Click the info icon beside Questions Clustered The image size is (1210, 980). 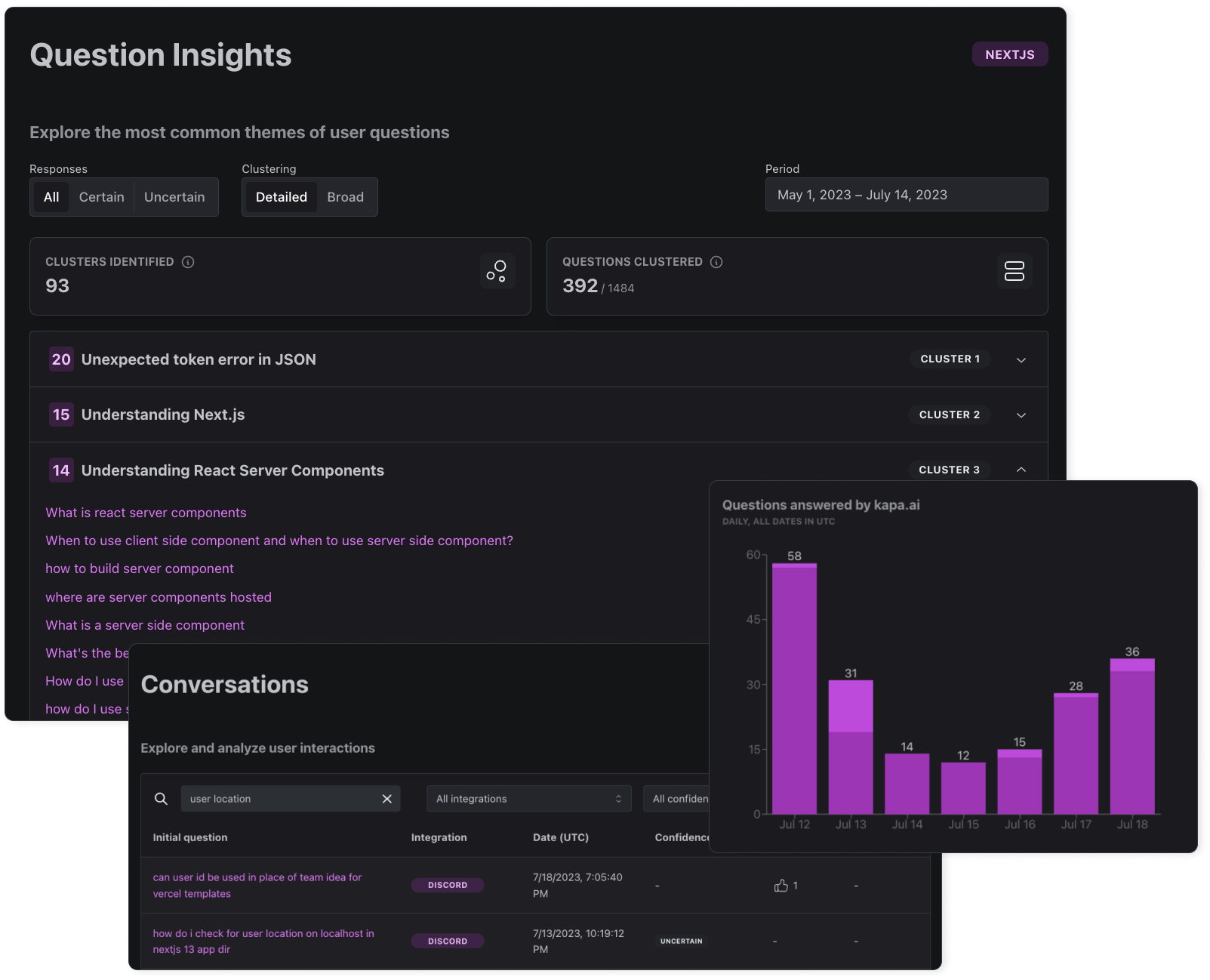coord(716,262)
